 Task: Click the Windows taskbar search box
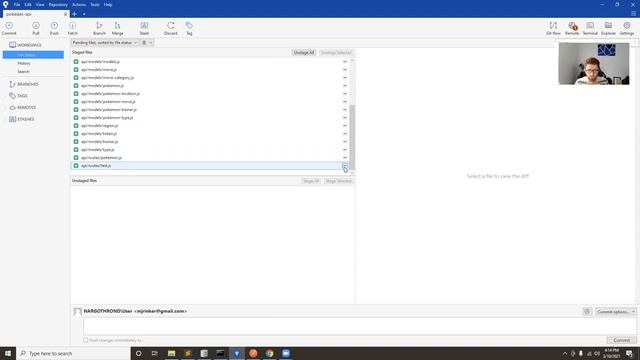tap(73, 353)
